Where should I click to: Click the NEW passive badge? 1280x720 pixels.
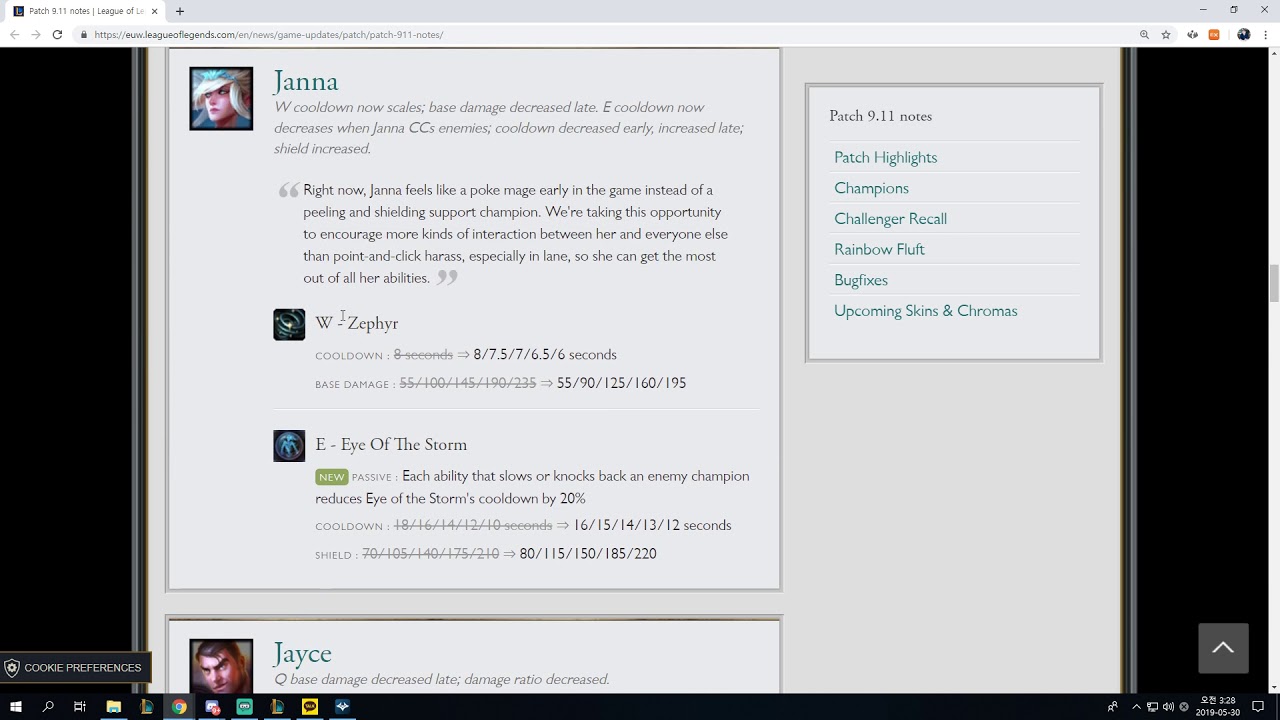(x=332, y=477)
